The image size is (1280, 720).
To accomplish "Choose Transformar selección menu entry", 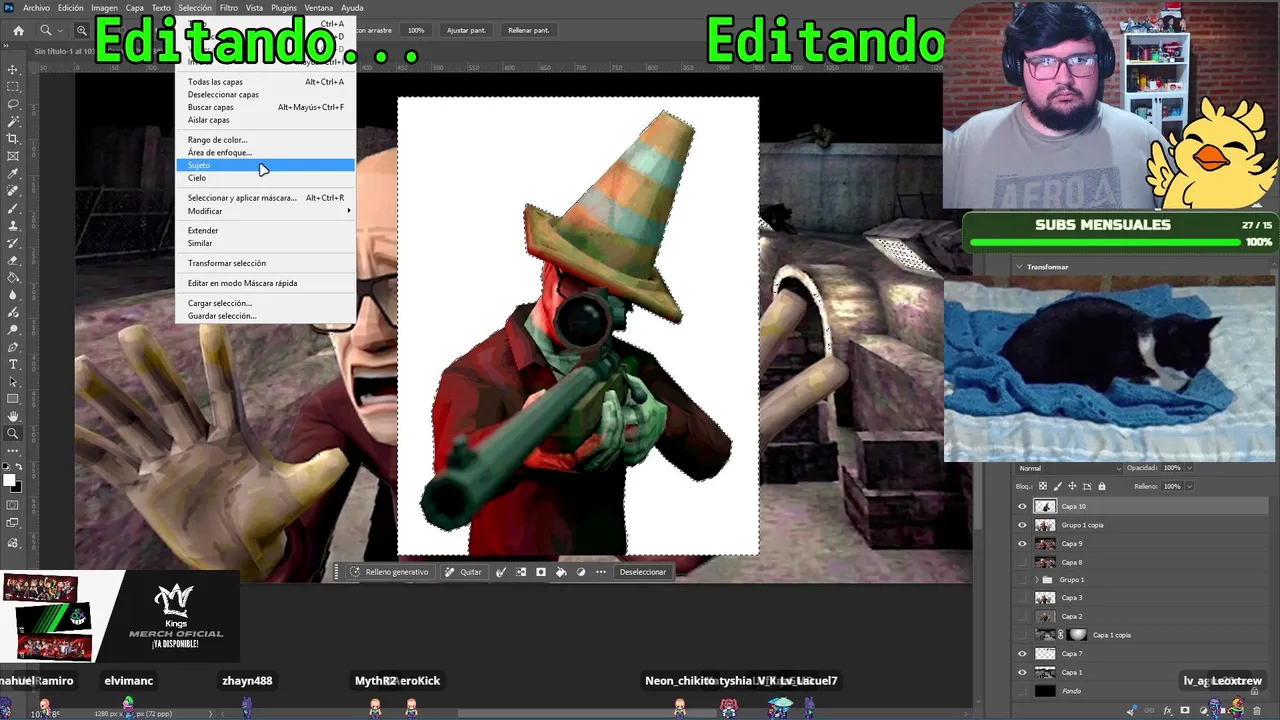I will (x=265, y=263).
